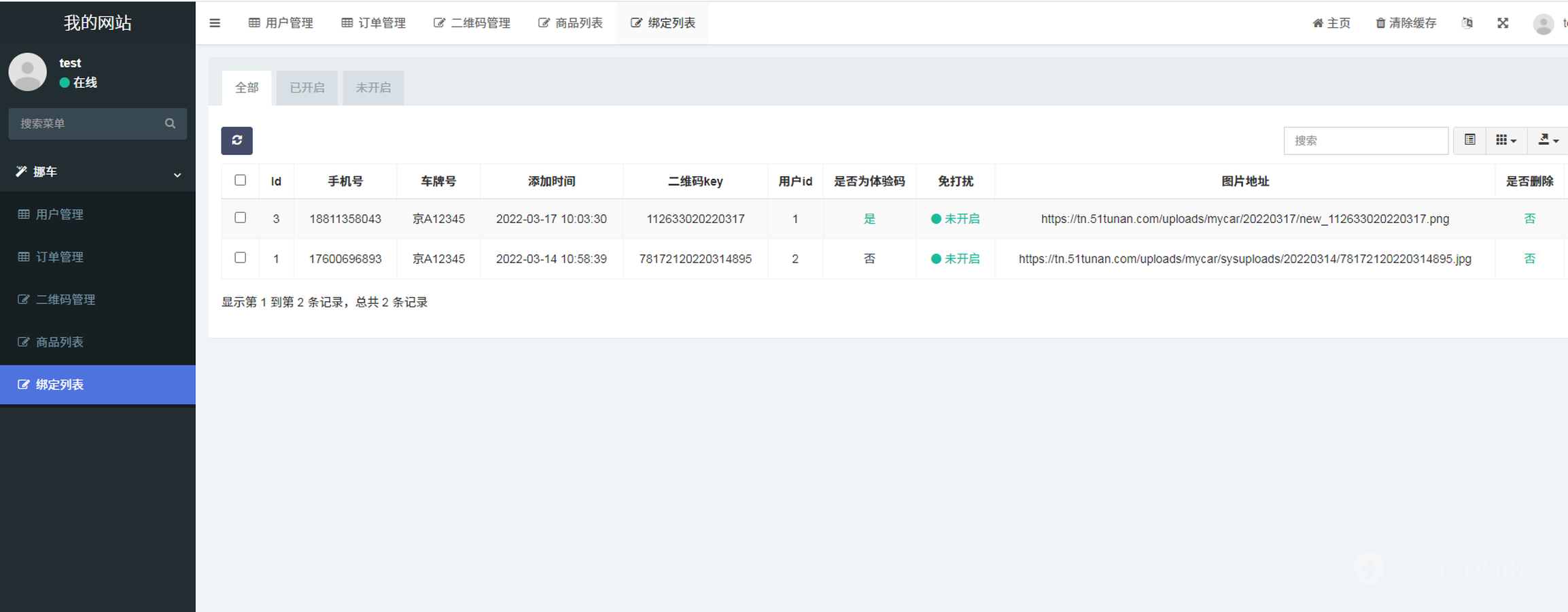Switch to the 已开启 filter tab
Image resolution: width=1568 pixels, height=612 pixels.
pyautogui.click(x=307, y=88)
